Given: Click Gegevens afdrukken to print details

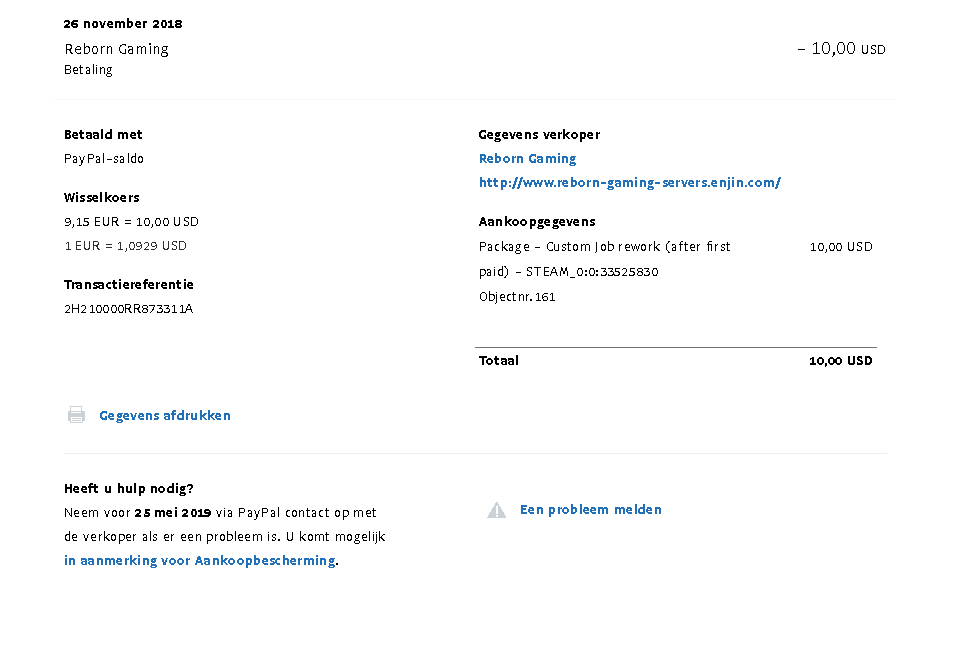Looking at the screenshot, I should [x=165, y=415].
